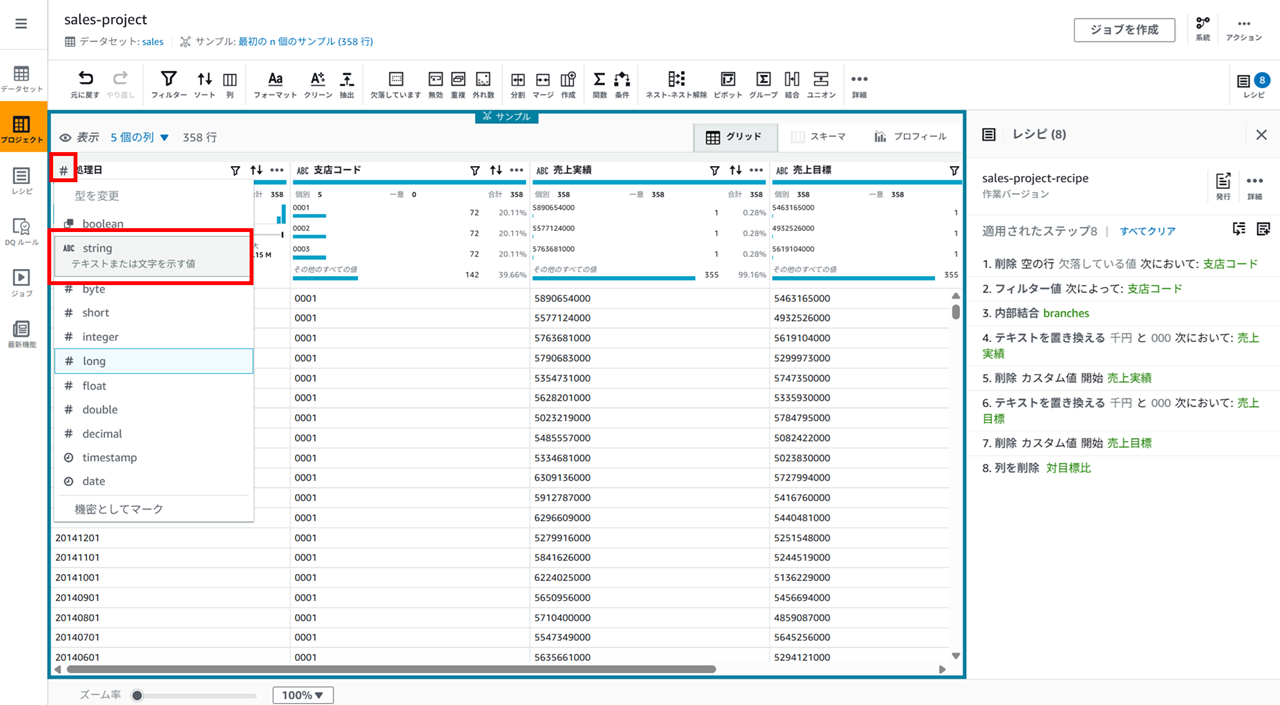Screen dimensions: 1280x705
Task: Choose timestamp type in type menu
Action: (153, 458)
